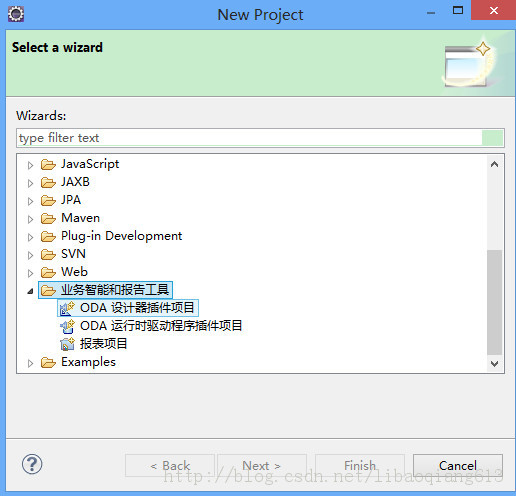The height and width of the screenshot is (496, 516).
Task: Select ODA 设计器插件项目 wizard
Action: [137, 308]
